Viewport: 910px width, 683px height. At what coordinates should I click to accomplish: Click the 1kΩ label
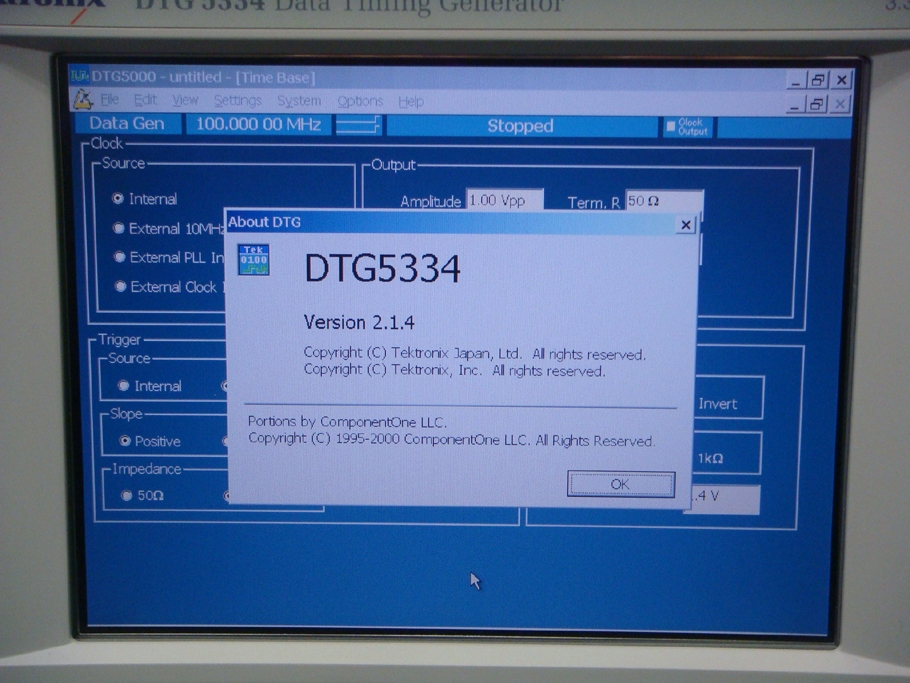coord(710,458)
